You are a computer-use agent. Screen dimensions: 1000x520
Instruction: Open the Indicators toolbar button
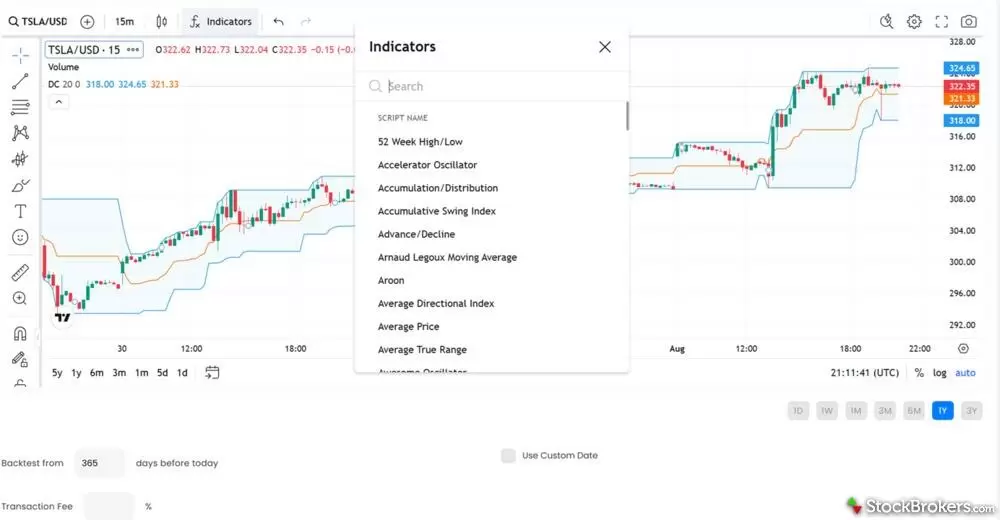(x=221, y=22)
